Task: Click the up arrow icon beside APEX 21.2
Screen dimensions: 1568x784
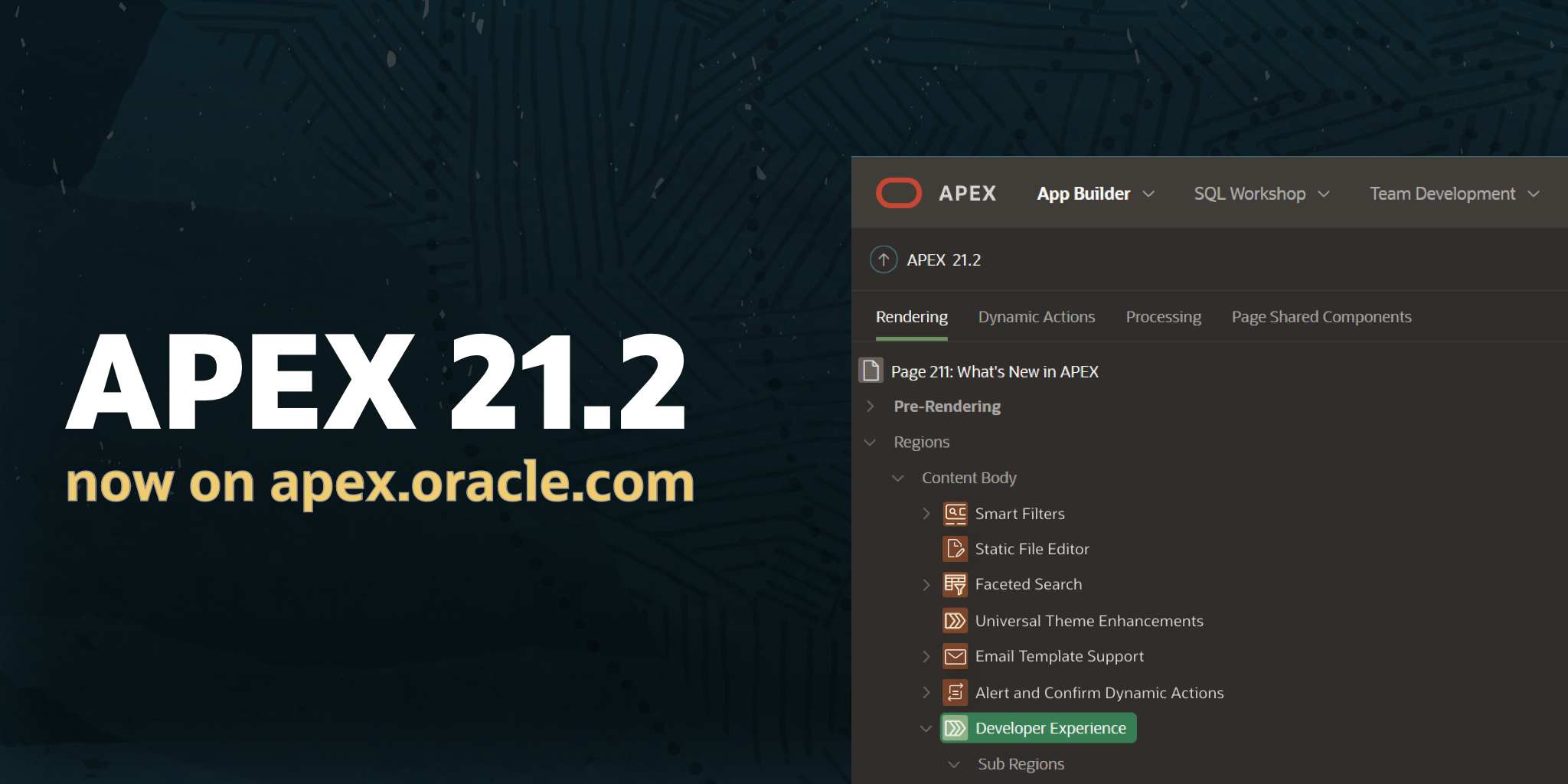Action: click(883, 260)
